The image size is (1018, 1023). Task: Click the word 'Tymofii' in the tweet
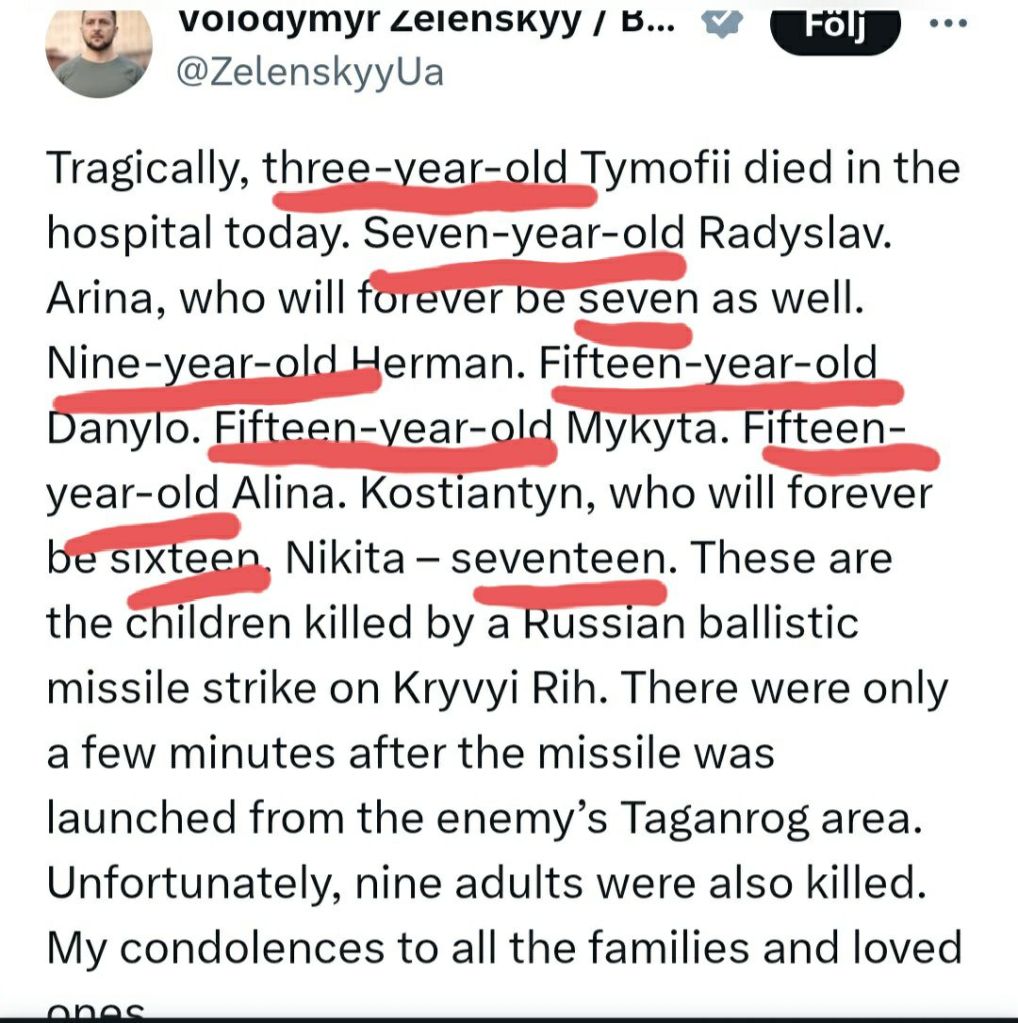click(663, 168)
